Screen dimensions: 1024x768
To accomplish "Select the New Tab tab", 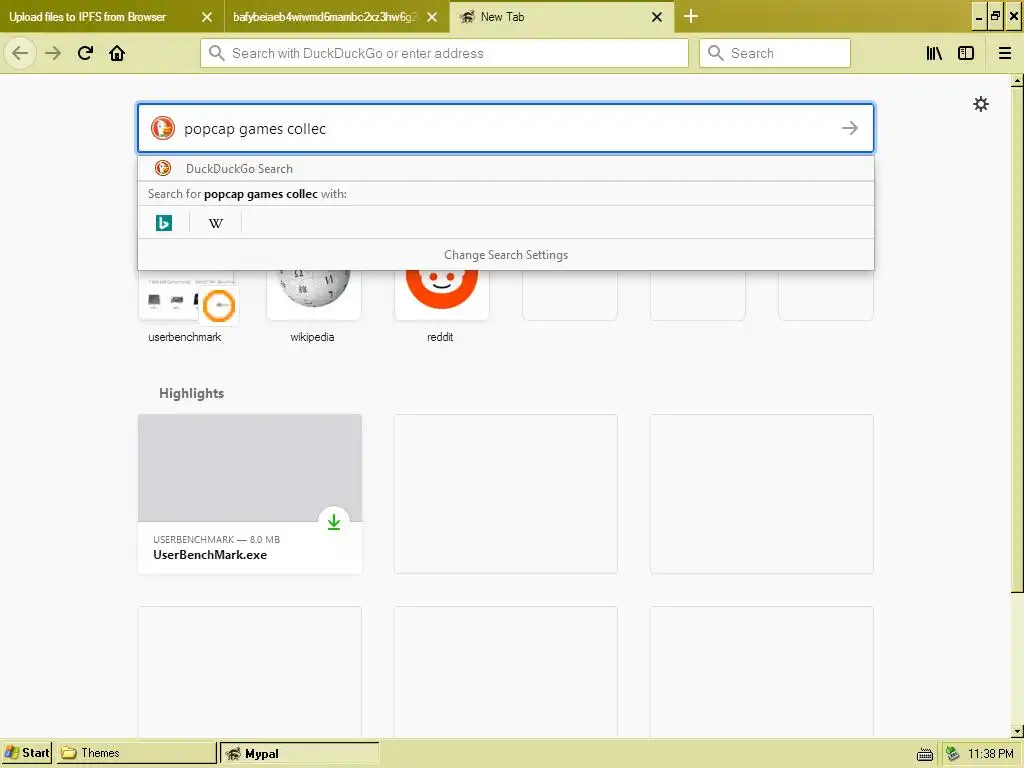I will point(562,17).
